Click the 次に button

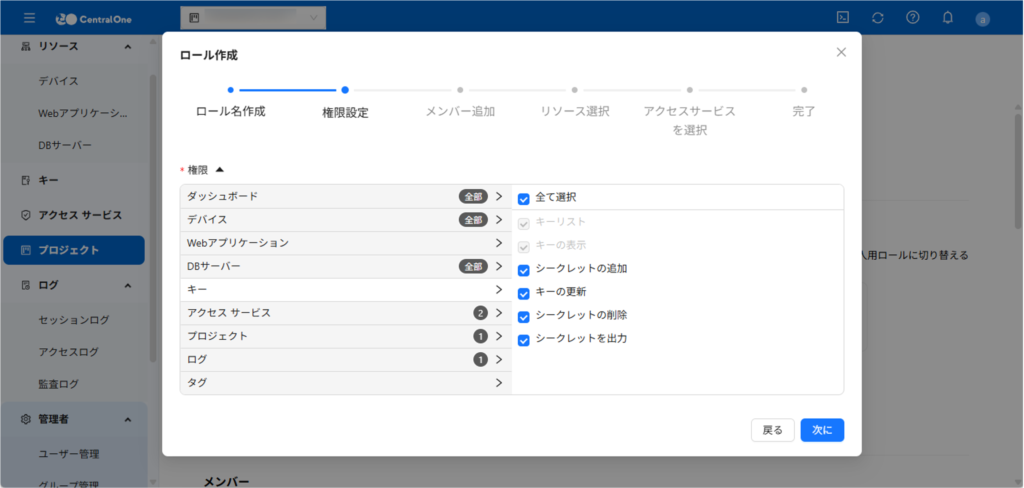point(822,430)
